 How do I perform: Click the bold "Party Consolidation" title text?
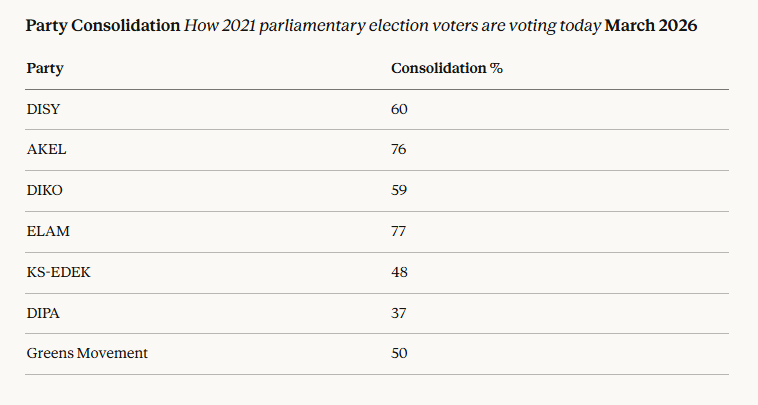click(x=103, y=26)
